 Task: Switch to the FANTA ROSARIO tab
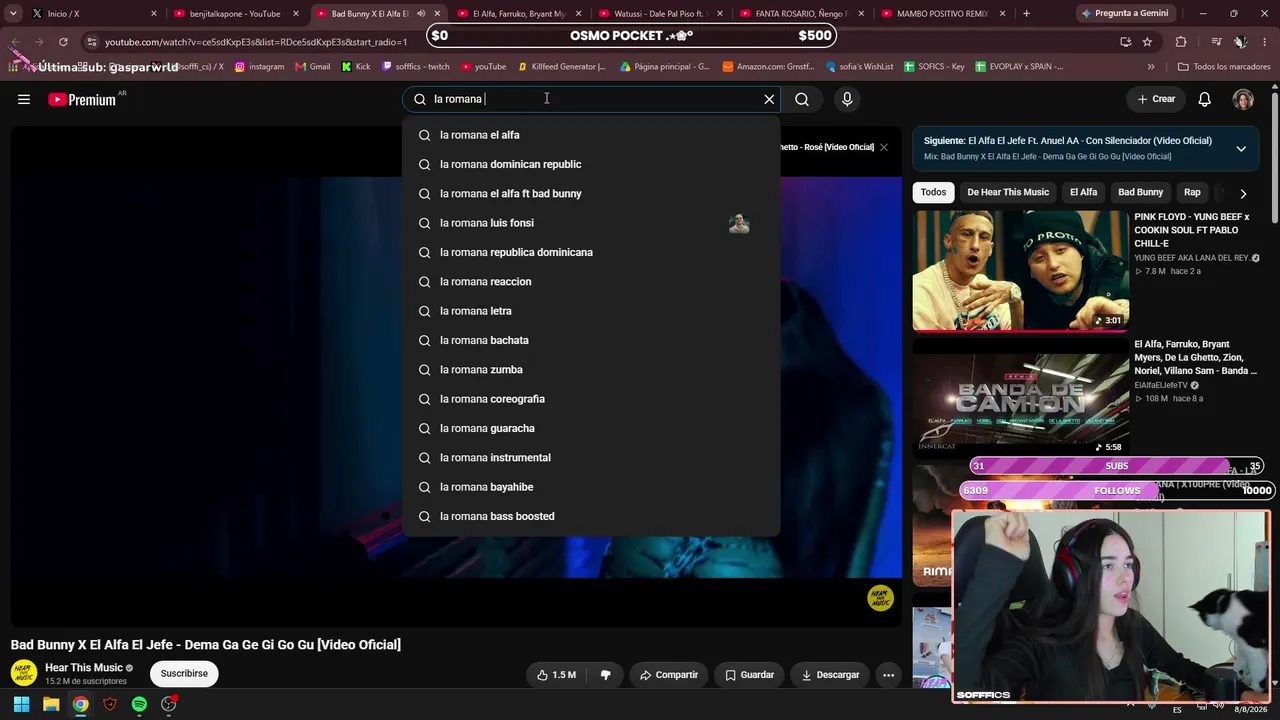(800, 14)
